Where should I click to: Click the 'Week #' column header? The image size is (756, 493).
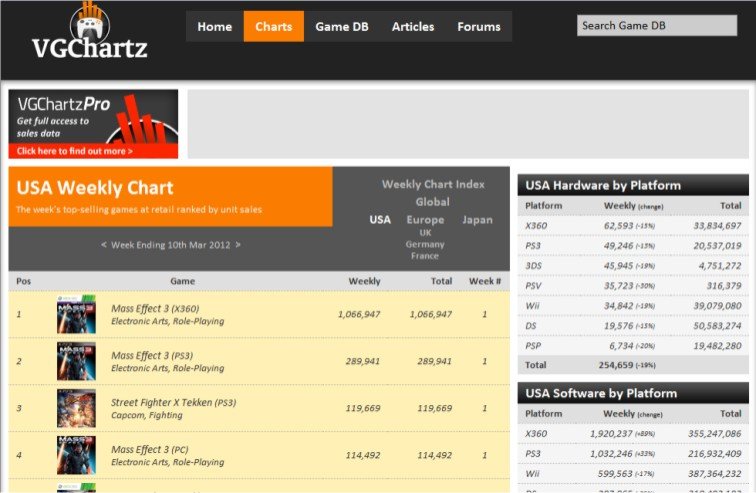485,281
